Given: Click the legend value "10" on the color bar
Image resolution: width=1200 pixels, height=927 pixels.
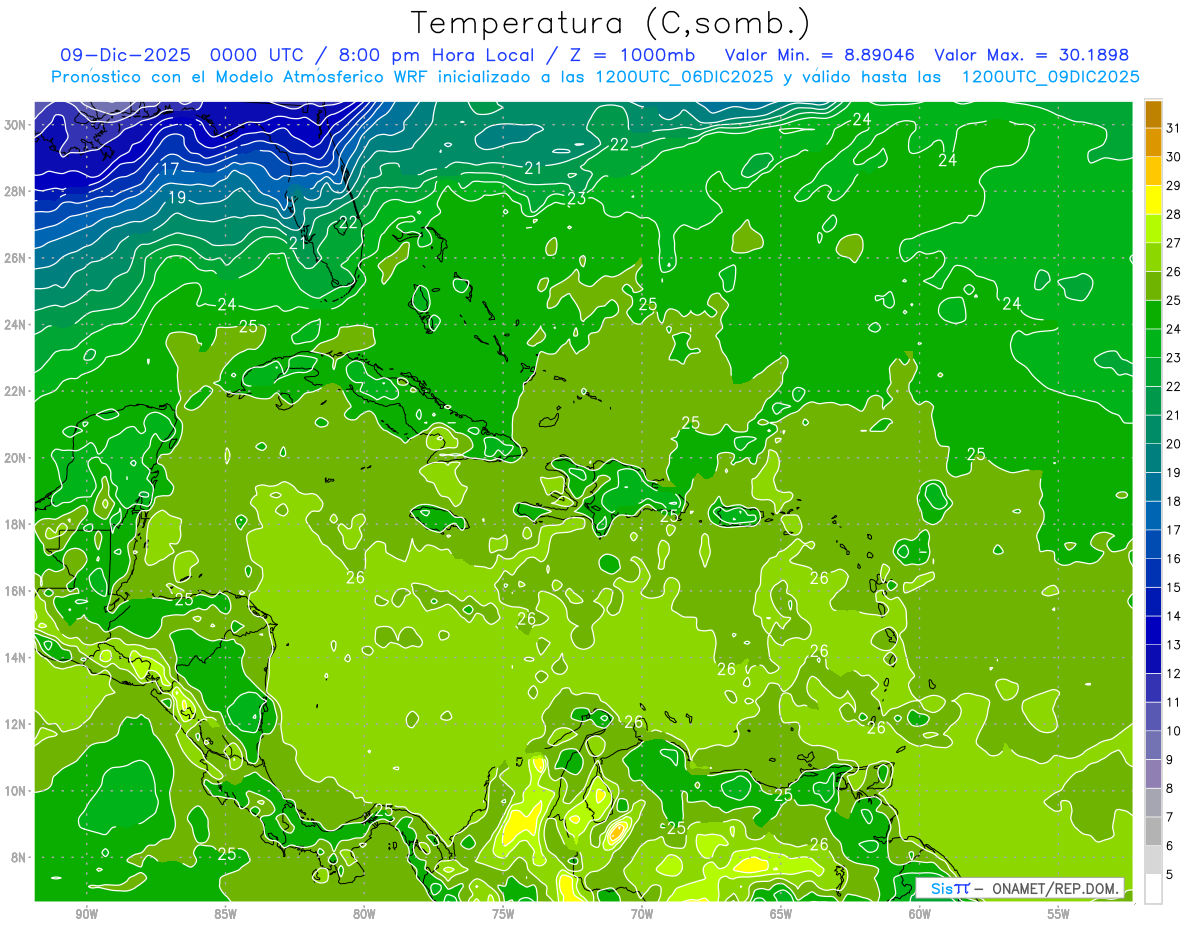Looking at the screenshot, I should click(x=1174, y=731).
